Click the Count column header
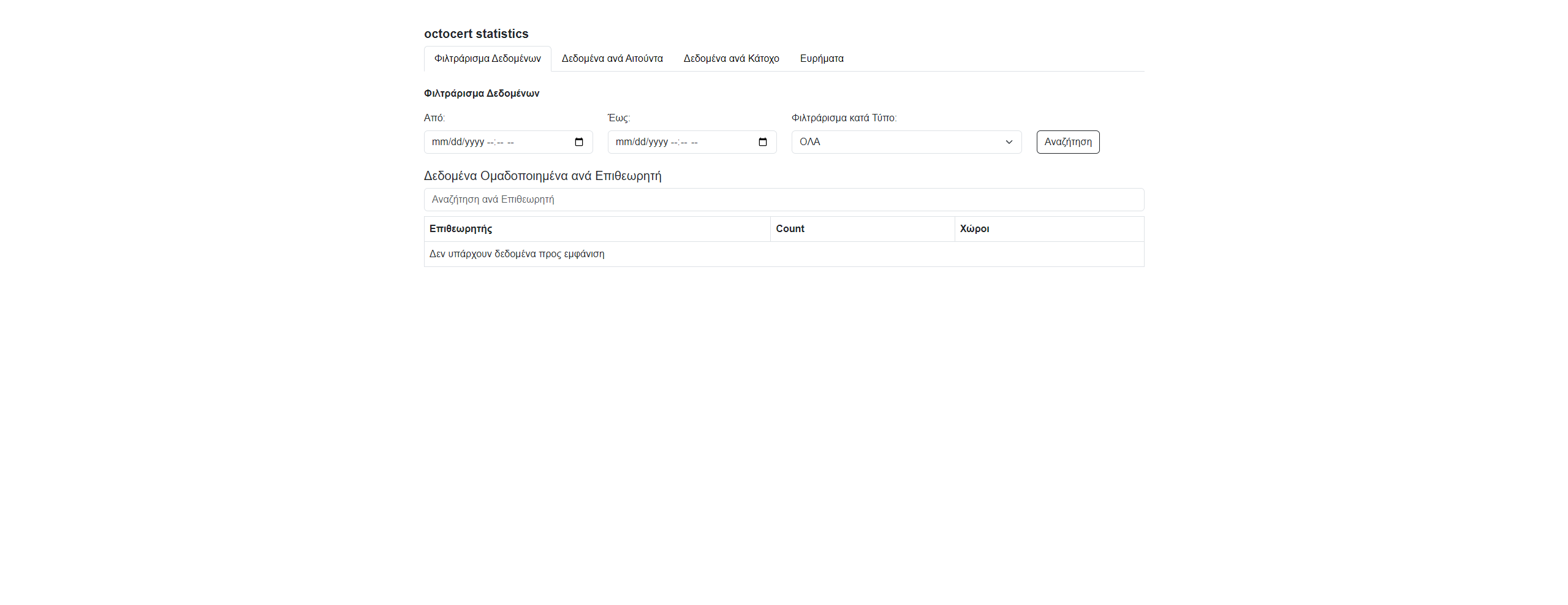This screenshot has height=605, width=1568. [x=790, y=229]
